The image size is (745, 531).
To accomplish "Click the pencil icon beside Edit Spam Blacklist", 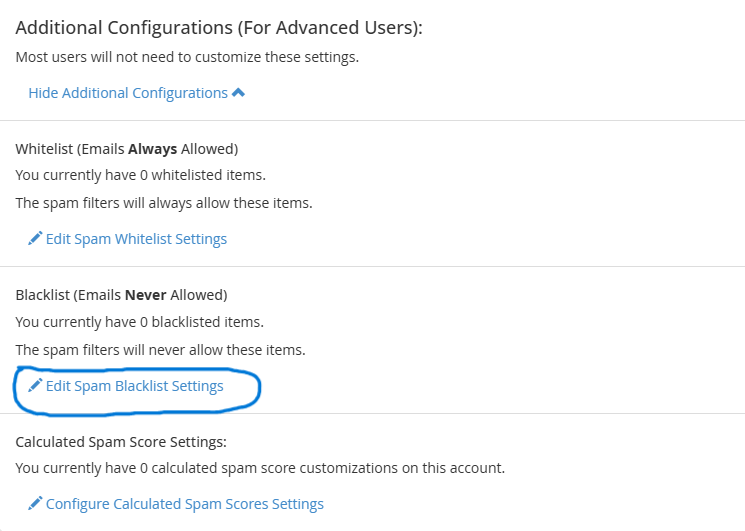I will point(35,386).
